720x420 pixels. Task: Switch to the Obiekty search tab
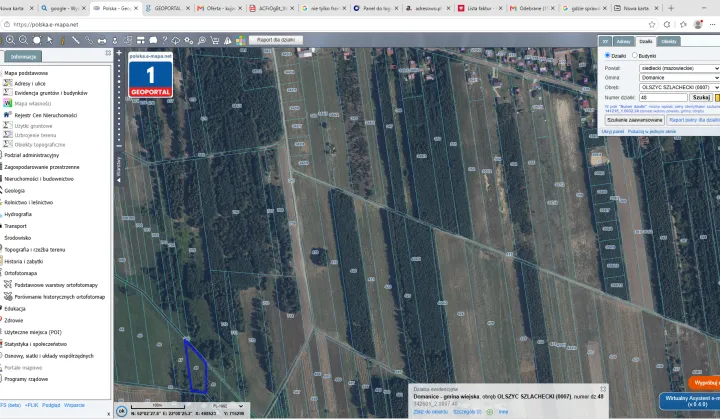click(x=669, y=41)
